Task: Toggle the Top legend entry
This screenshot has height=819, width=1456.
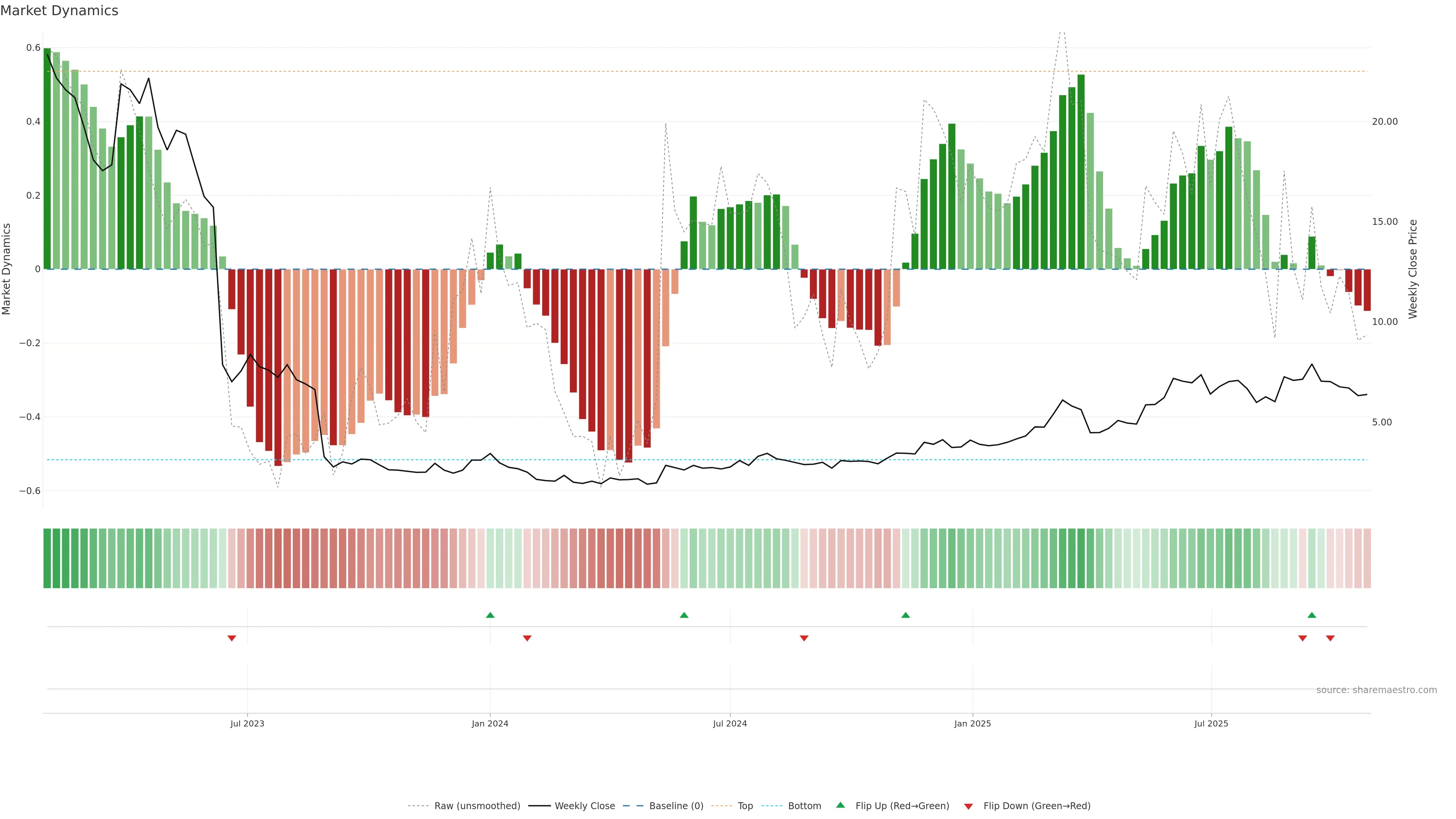Action: pos(745,806)
